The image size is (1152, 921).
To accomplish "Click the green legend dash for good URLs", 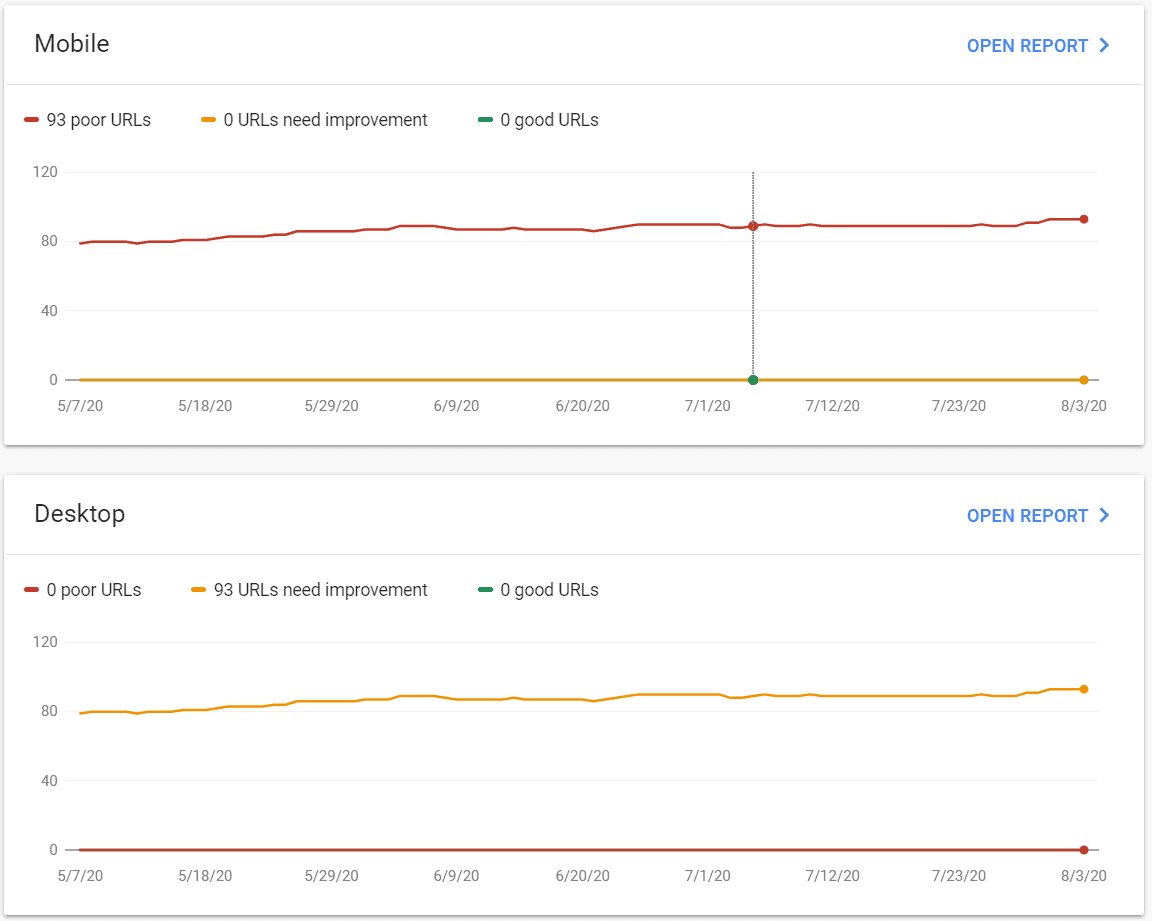I will (x=486, y=119).
